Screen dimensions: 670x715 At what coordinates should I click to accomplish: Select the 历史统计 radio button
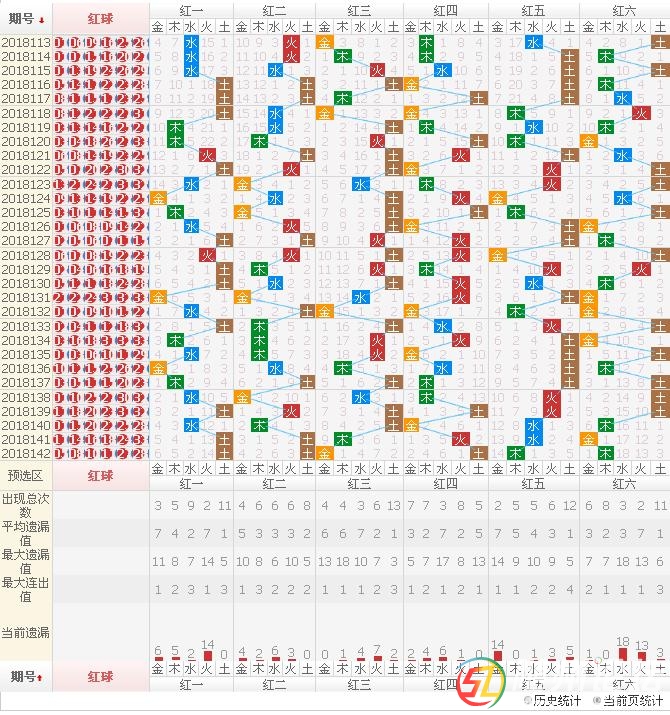529,700
